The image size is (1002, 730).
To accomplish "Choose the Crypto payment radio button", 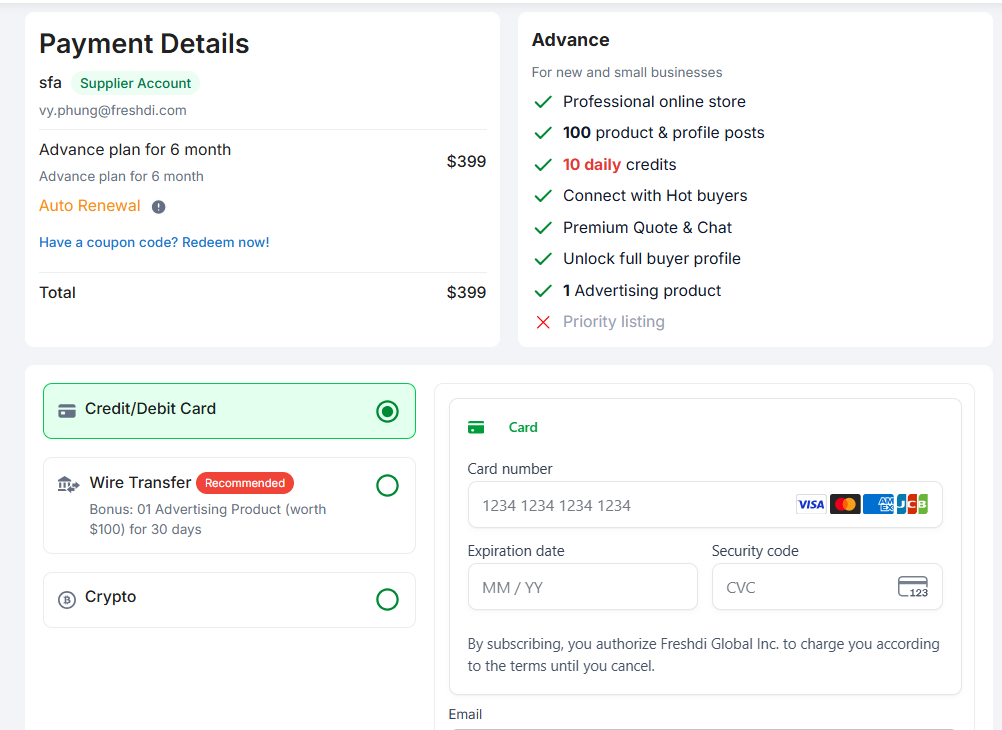I will [387, 600].
